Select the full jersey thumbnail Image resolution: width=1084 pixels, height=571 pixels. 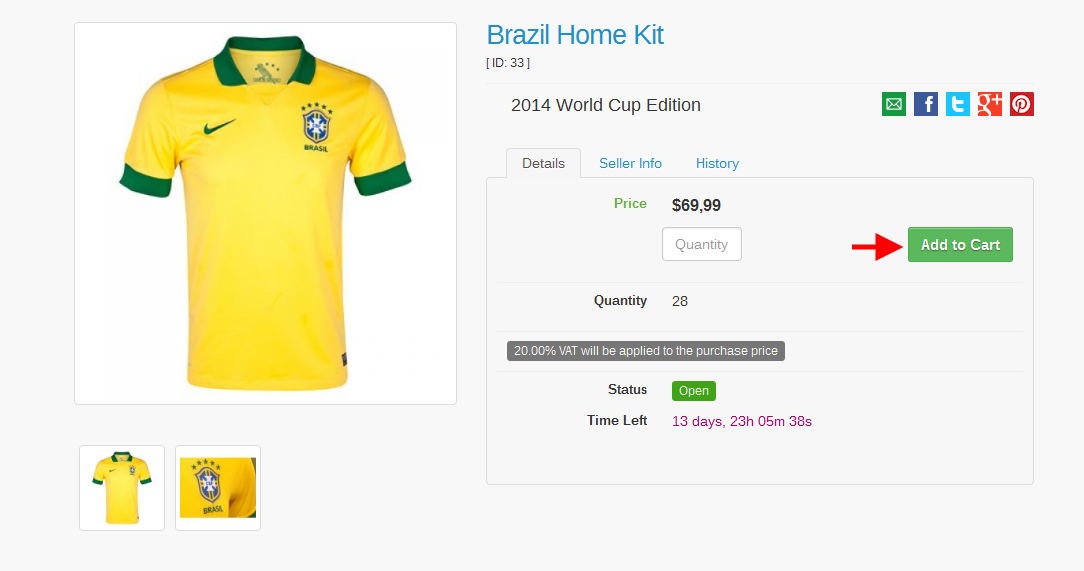click(x=122, y=488)
